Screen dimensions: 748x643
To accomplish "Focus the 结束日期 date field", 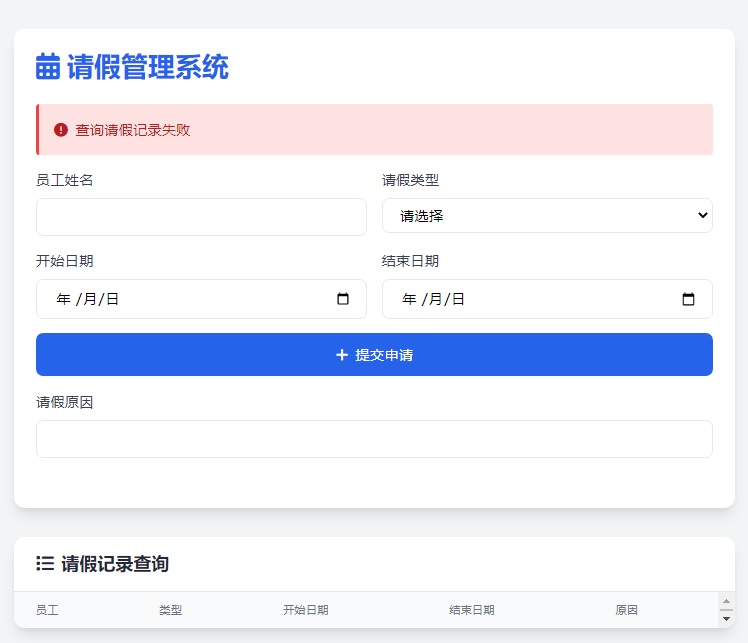I will (547, 299).
